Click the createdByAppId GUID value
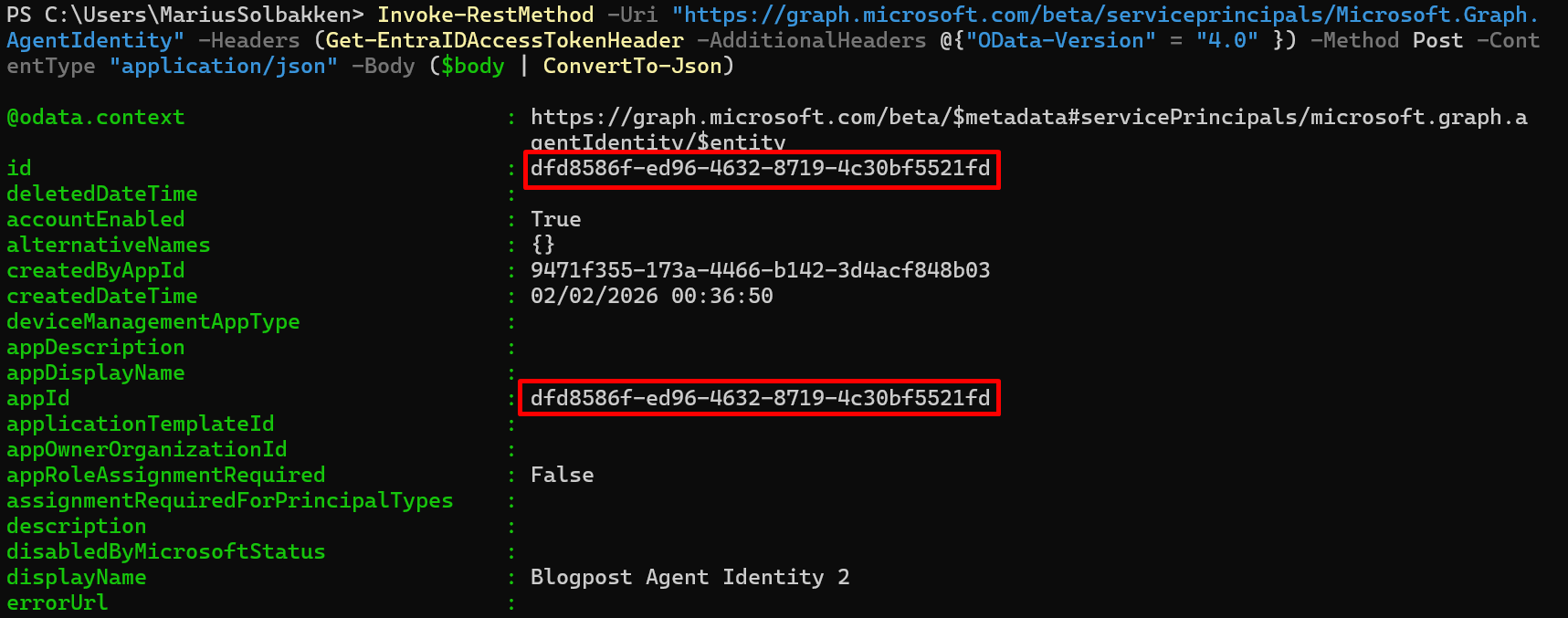This screenshot has width=1568, height=618. [760, 271]
